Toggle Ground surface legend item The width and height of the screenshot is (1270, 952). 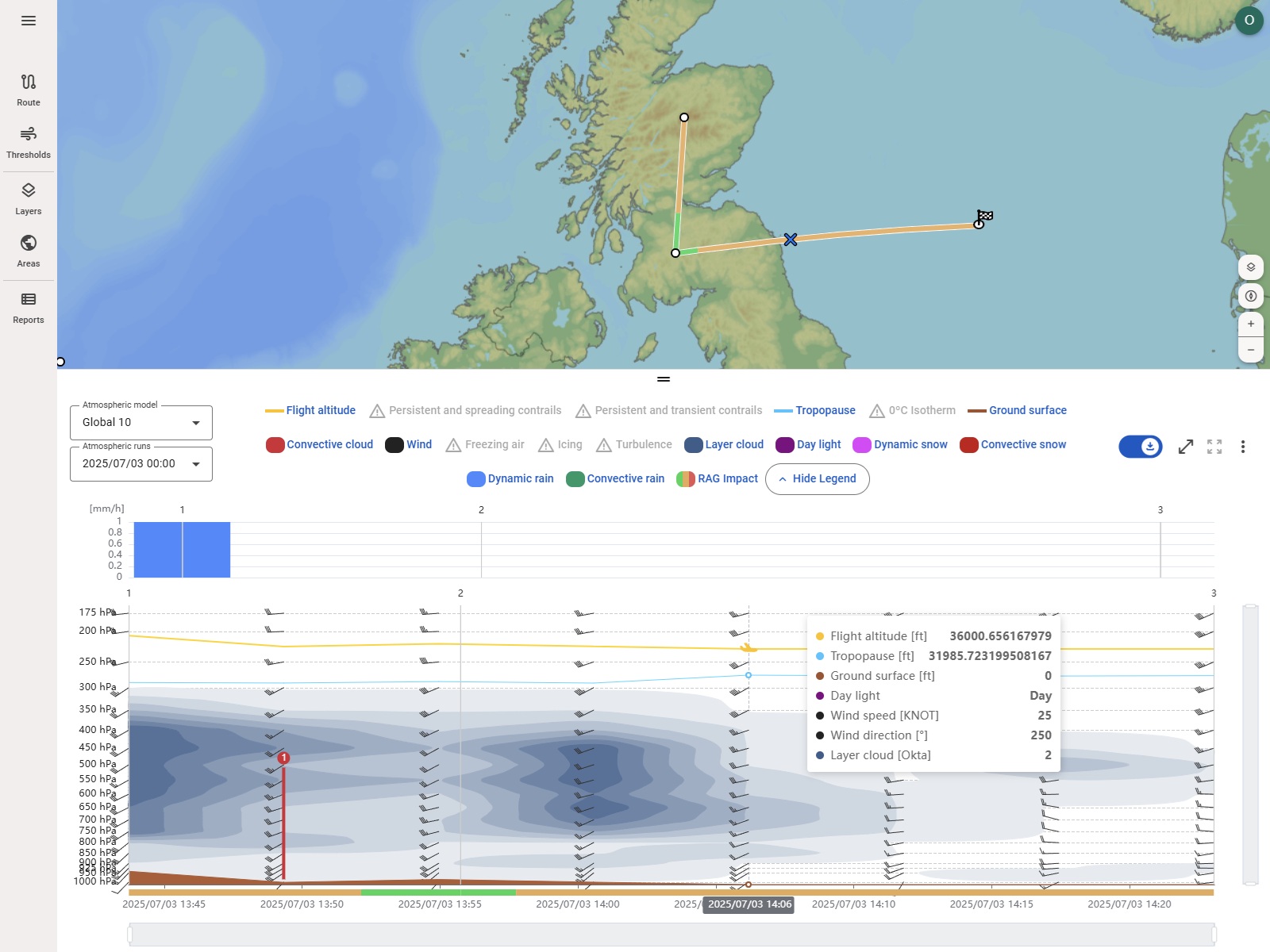click(1017, 410)
